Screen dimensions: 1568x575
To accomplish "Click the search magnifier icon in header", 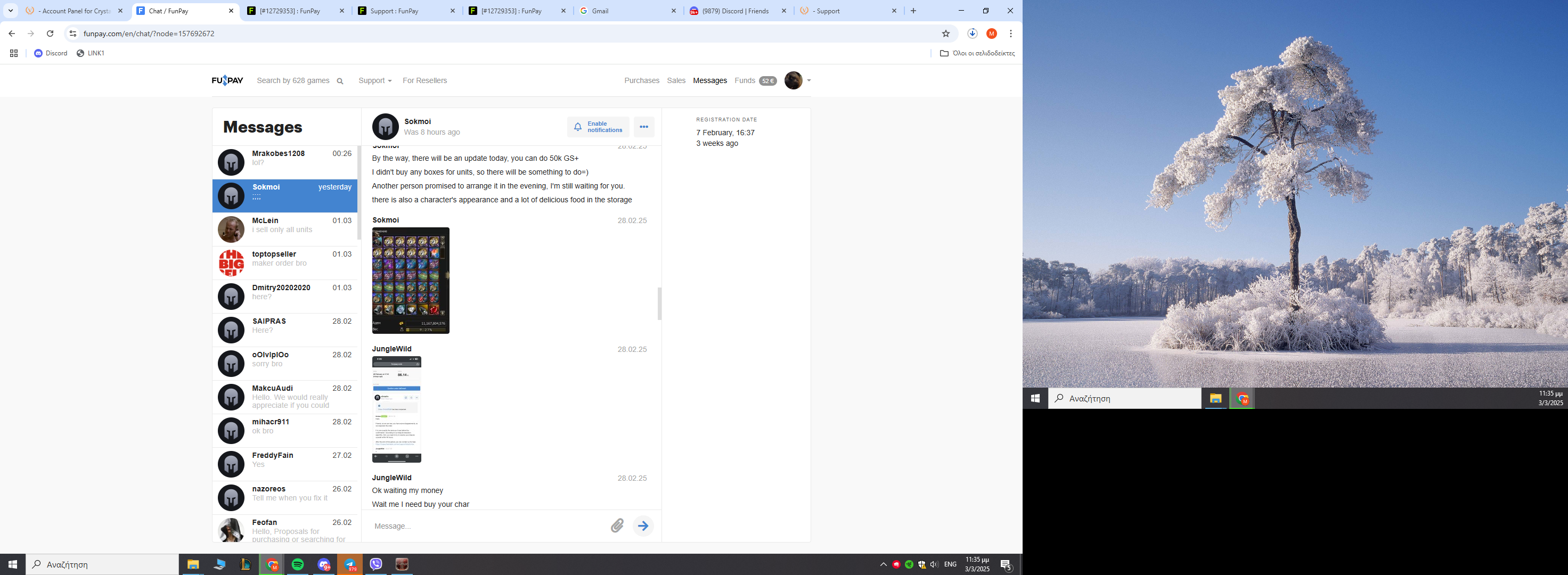I will (x=340, y=81).
